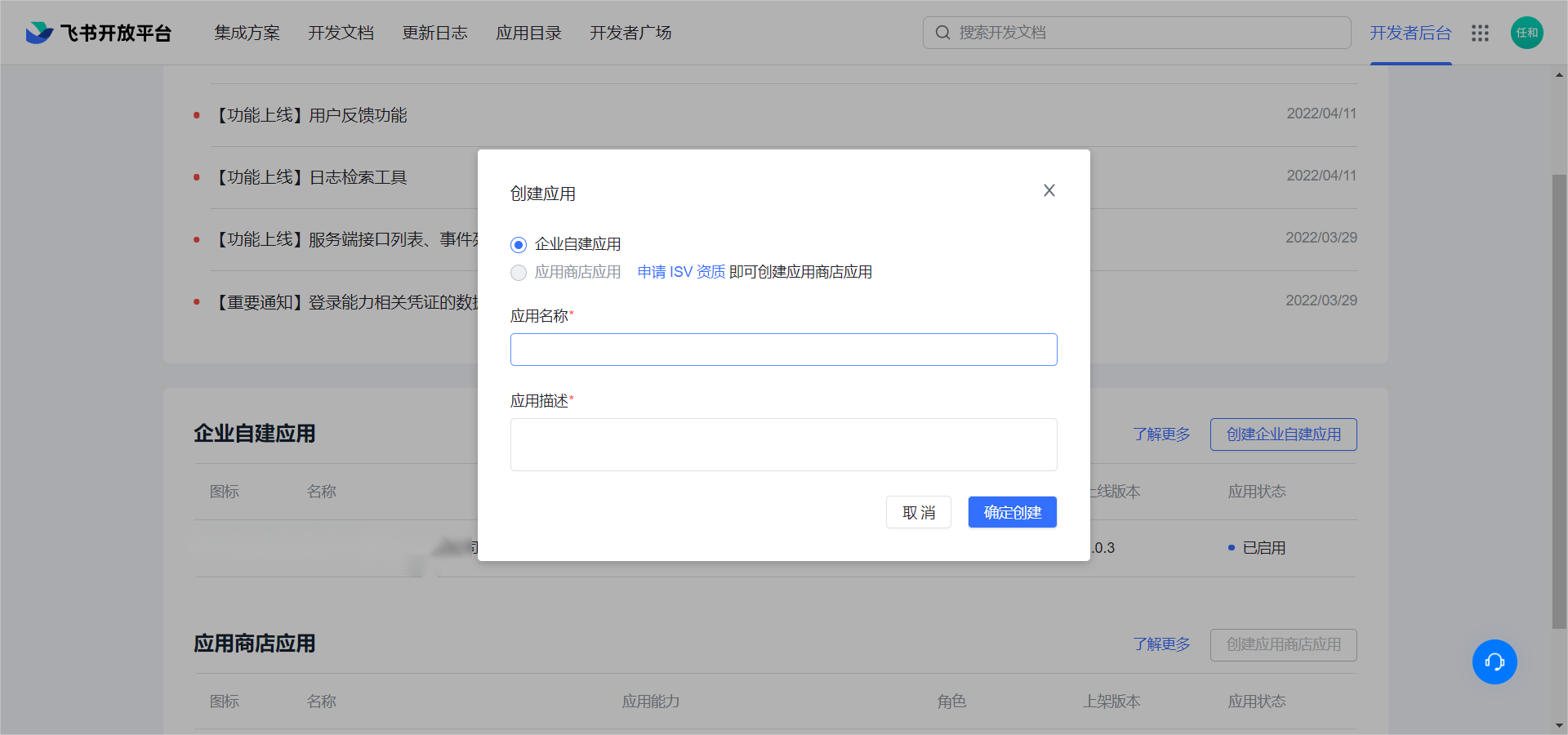Open the 任和 avatar account menu
Image resolution: width=1568 pixels, height=735 pixels.
pyautogui.click(x=1526, y=33)
